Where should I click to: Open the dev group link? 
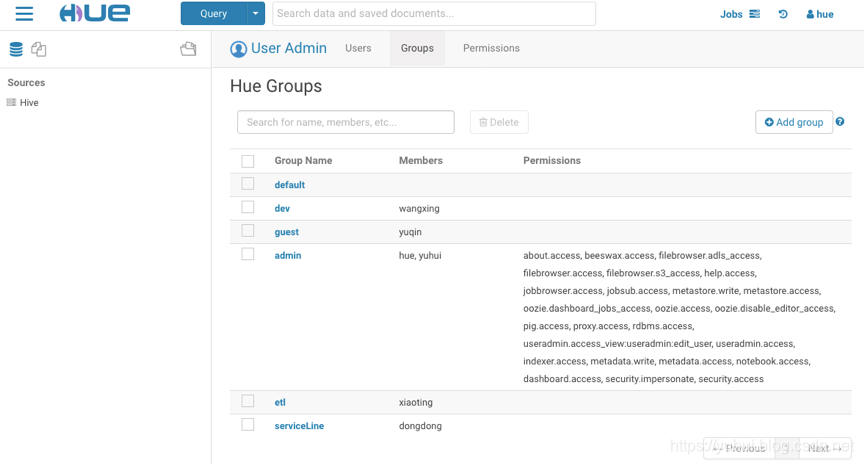pos(282,208)
